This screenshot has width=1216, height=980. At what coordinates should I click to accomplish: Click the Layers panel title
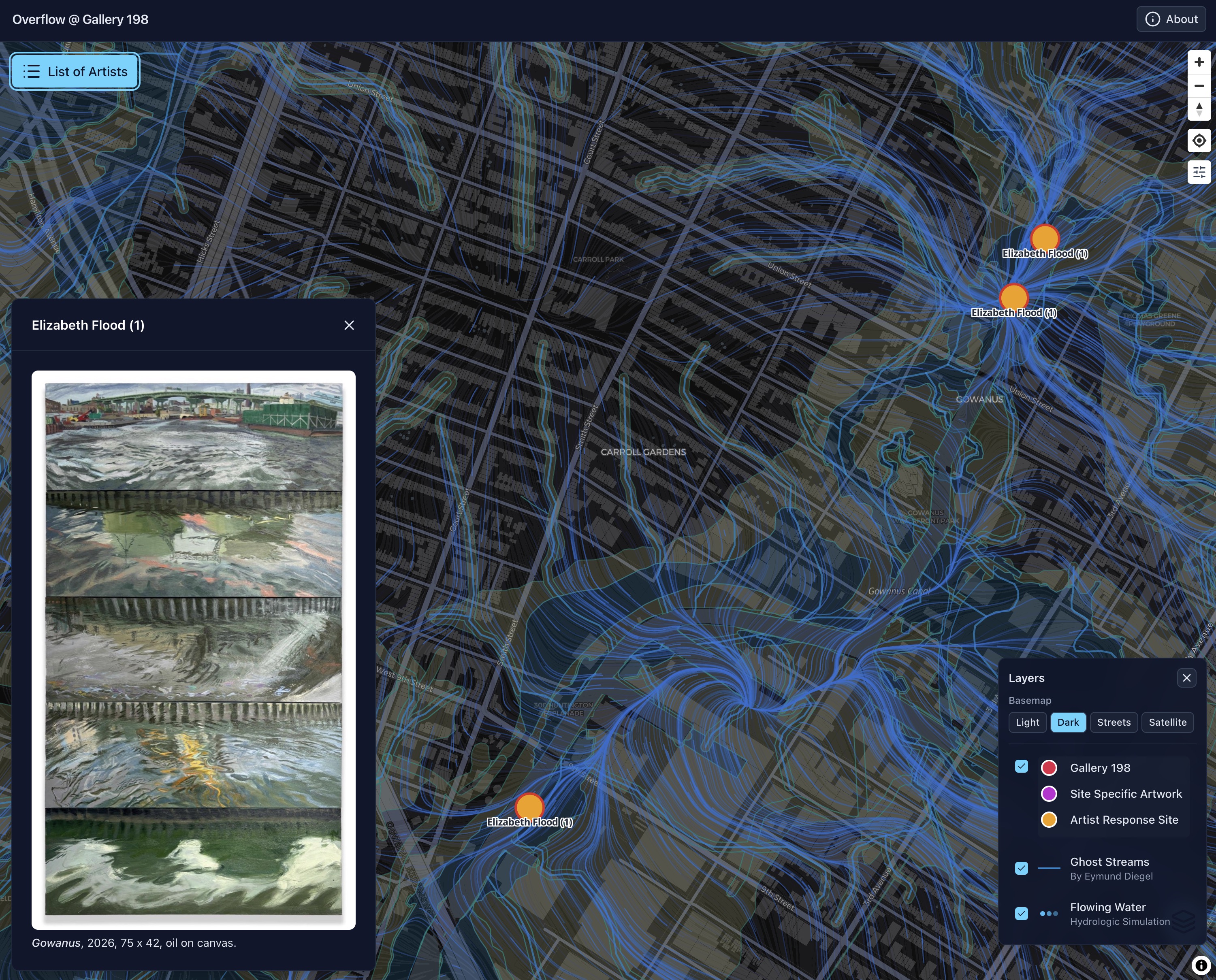1026,678
